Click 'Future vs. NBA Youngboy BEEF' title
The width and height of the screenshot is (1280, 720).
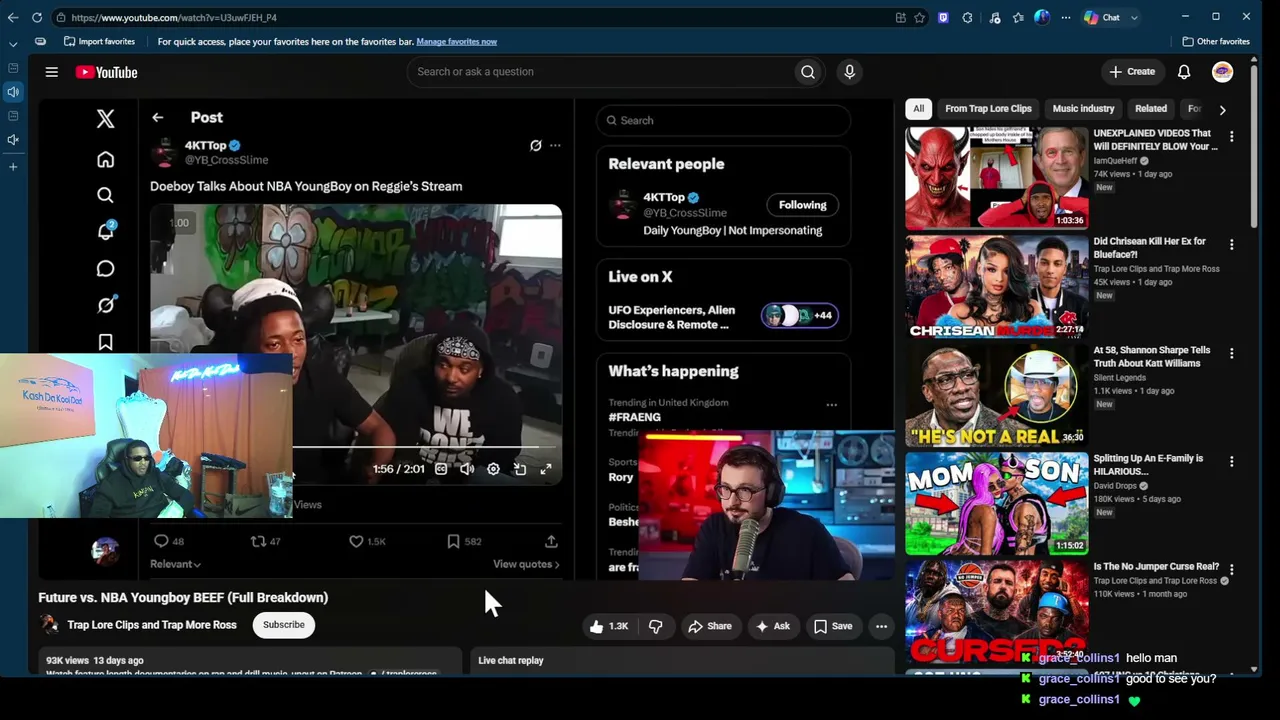(183, 597)
